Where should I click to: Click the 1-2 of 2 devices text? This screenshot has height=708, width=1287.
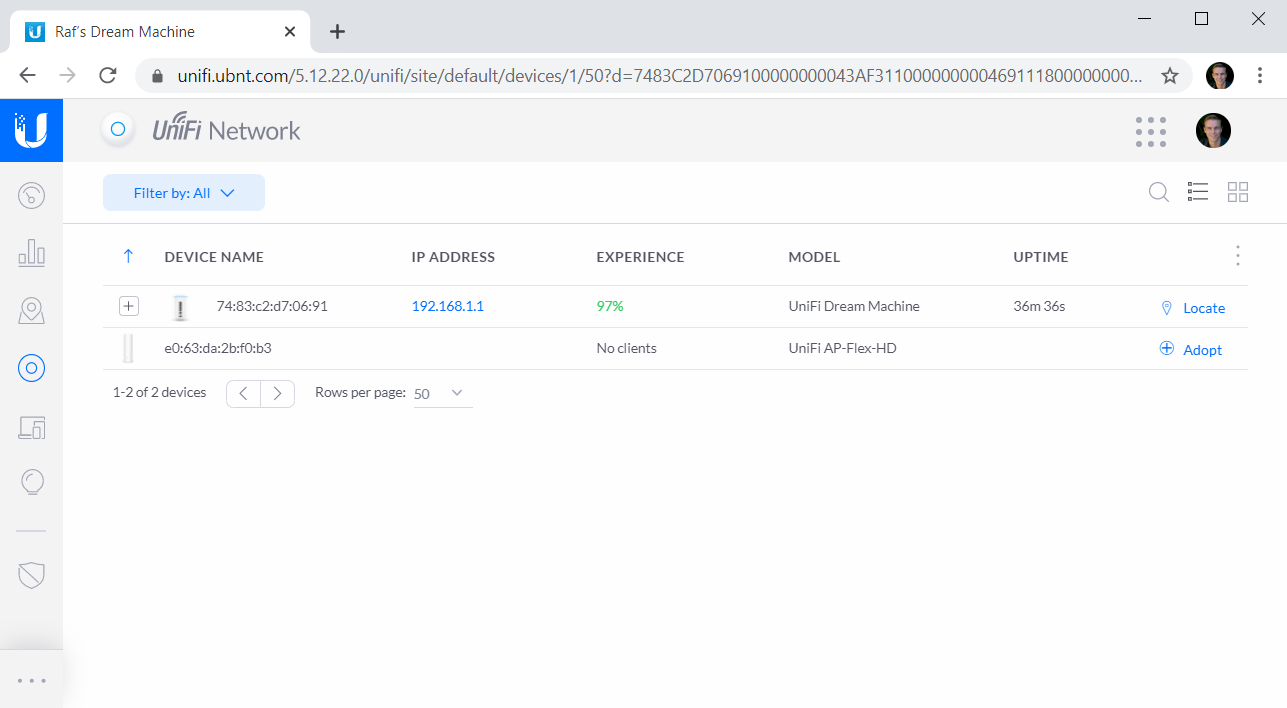(160, 393)
